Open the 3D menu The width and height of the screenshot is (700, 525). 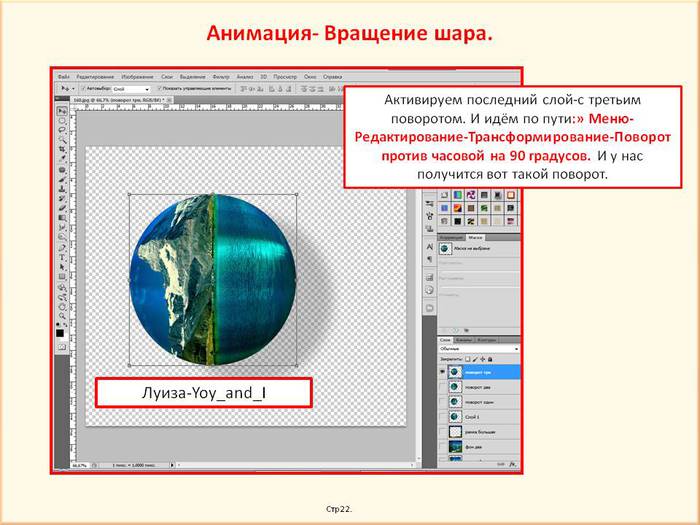point(263,77)
